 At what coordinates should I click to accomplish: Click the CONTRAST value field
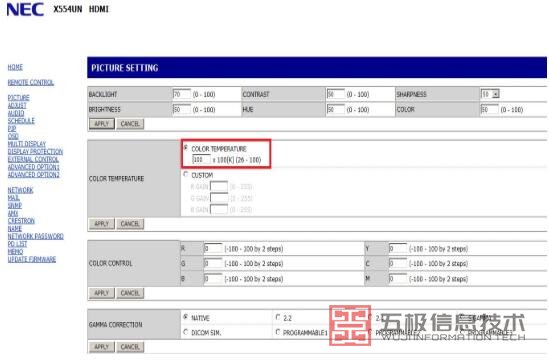click(335, 94)
